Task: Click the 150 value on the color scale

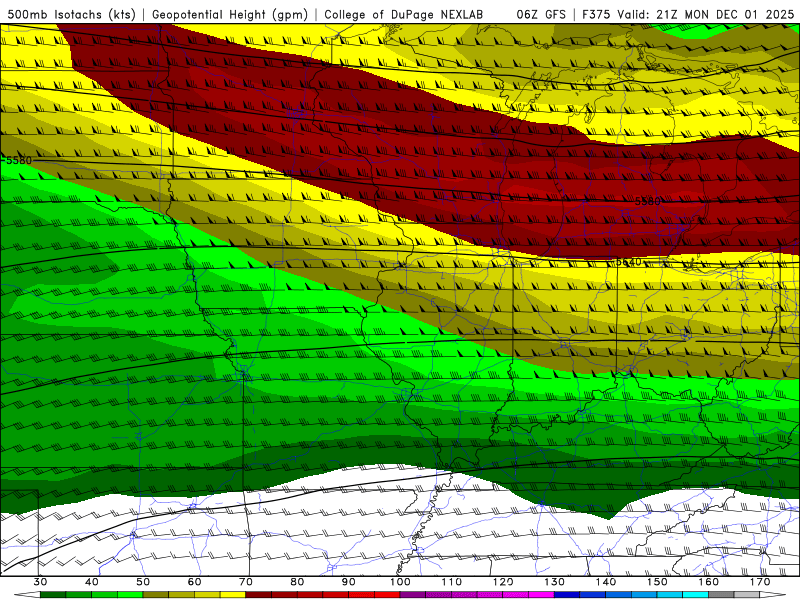Action: [657, 582]
